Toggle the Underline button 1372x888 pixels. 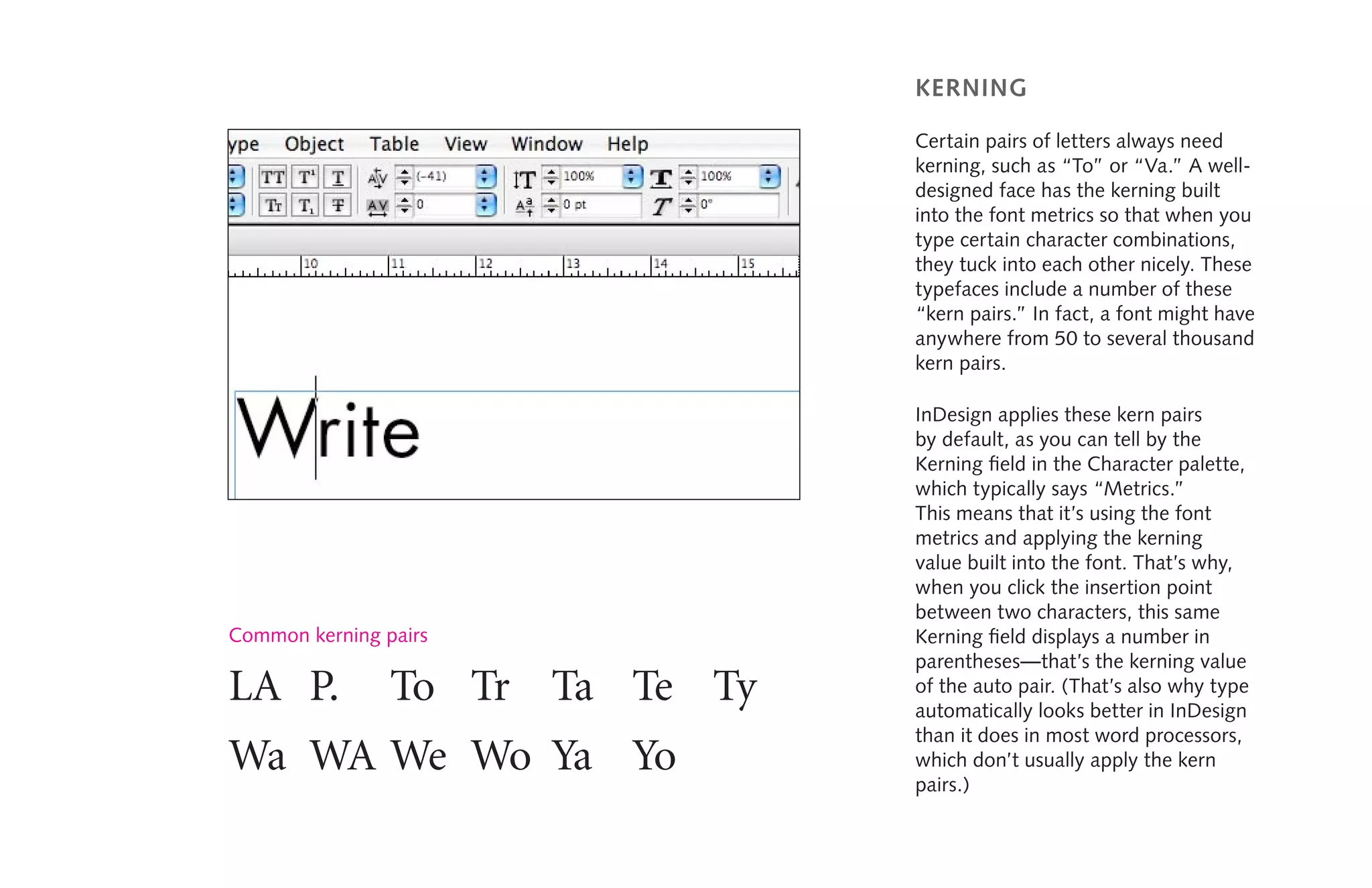[338, 178]
